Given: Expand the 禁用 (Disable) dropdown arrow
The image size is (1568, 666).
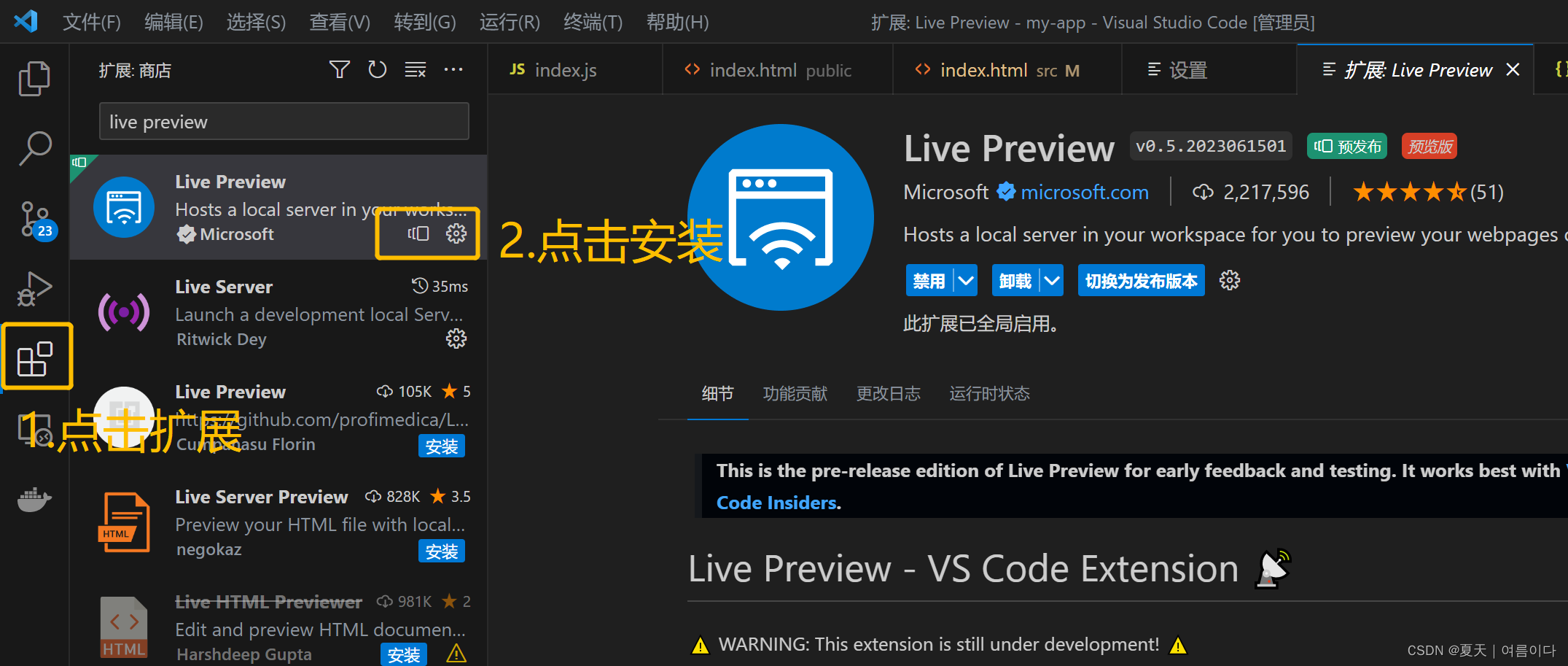Looking at the screenshot, I should click(x=966, y=281).
